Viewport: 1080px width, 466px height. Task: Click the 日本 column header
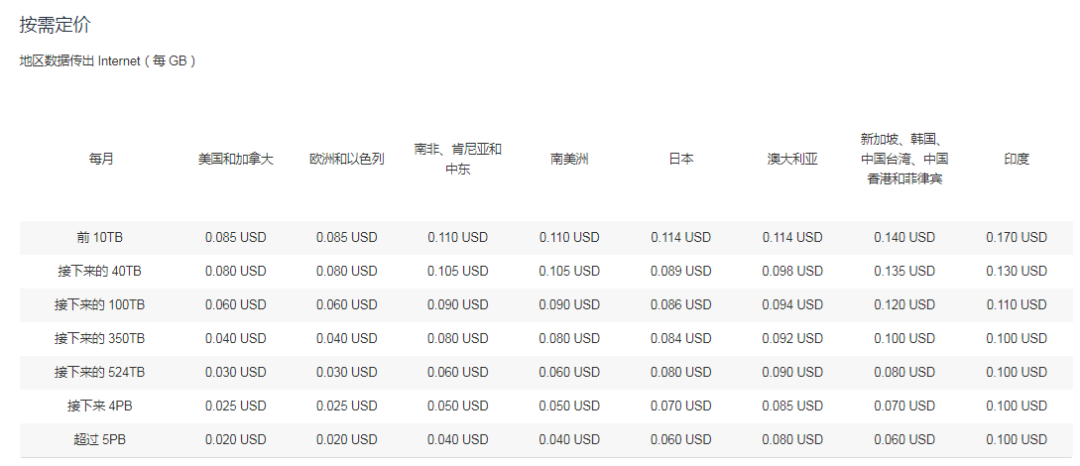pos(680,159)
